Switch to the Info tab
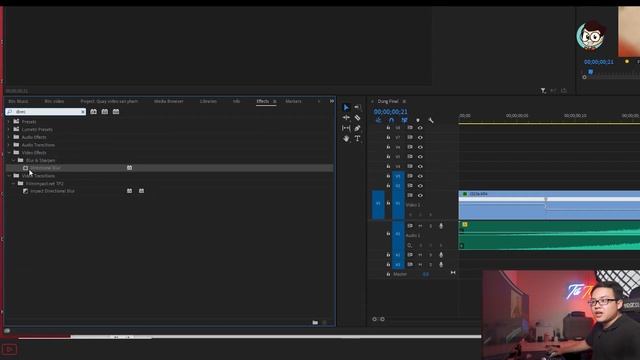Viewport: 640px width, 360px height. coord(236,101)
